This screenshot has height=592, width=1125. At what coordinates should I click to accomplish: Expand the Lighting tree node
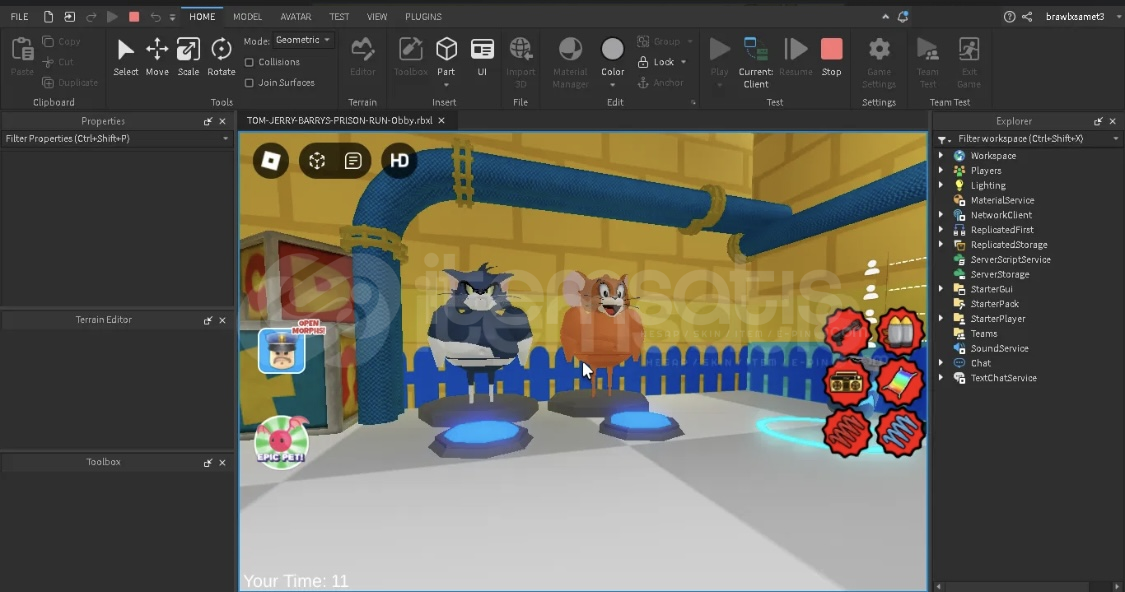(941, 185)
